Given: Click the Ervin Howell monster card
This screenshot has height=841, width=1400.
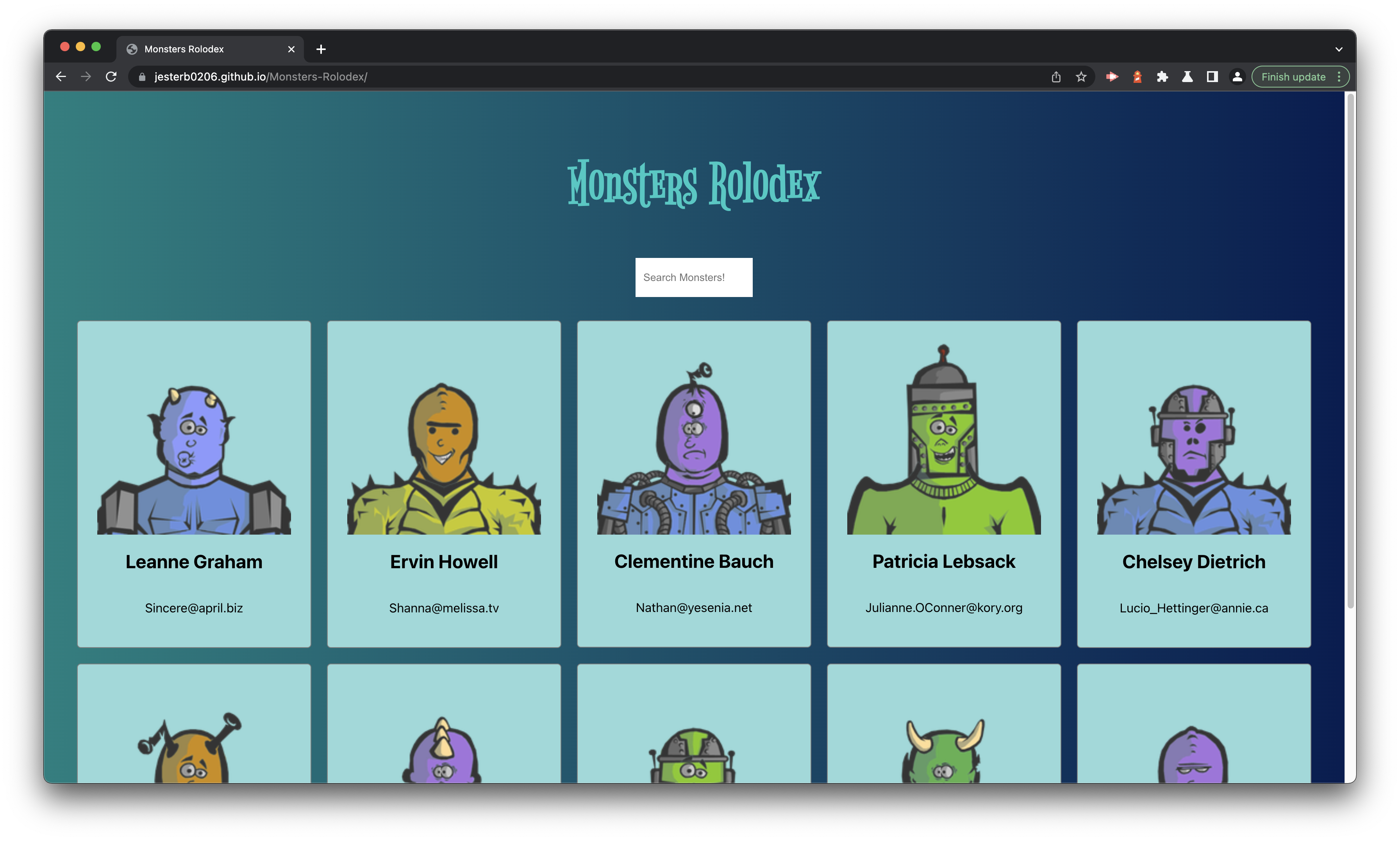Looking at the screenshot, I should [x=444, y=484].
